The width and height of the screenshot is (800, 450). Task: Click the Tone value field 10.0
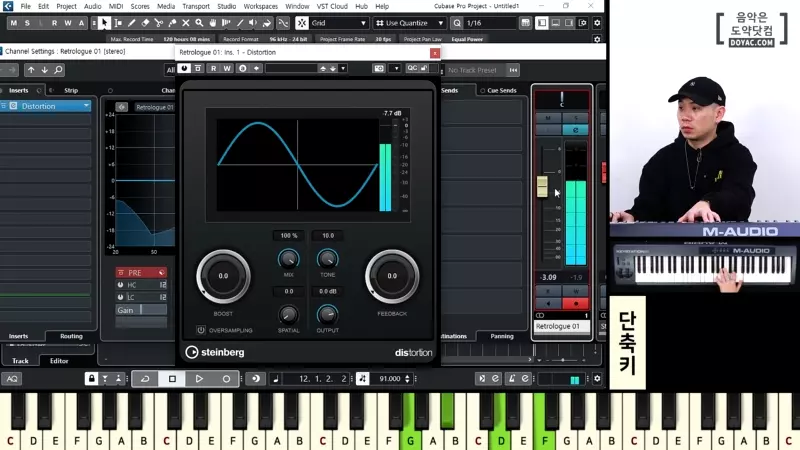tap(328, 236)
